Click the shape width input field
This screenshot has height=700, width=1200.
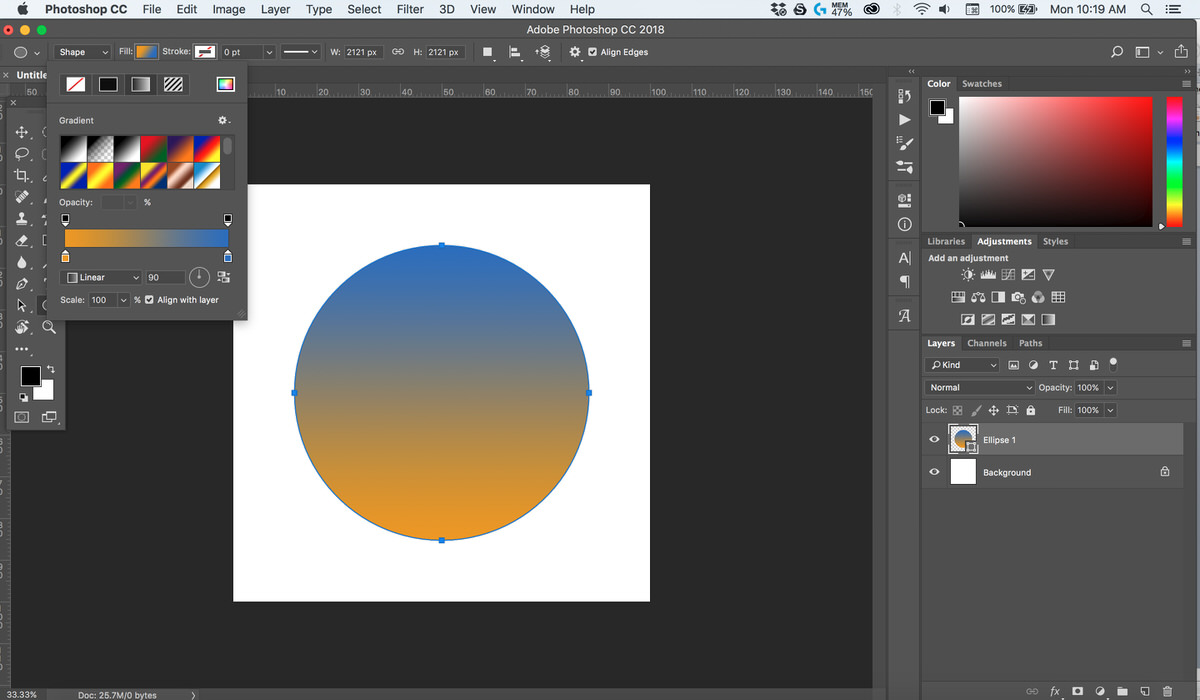(363, 52)
